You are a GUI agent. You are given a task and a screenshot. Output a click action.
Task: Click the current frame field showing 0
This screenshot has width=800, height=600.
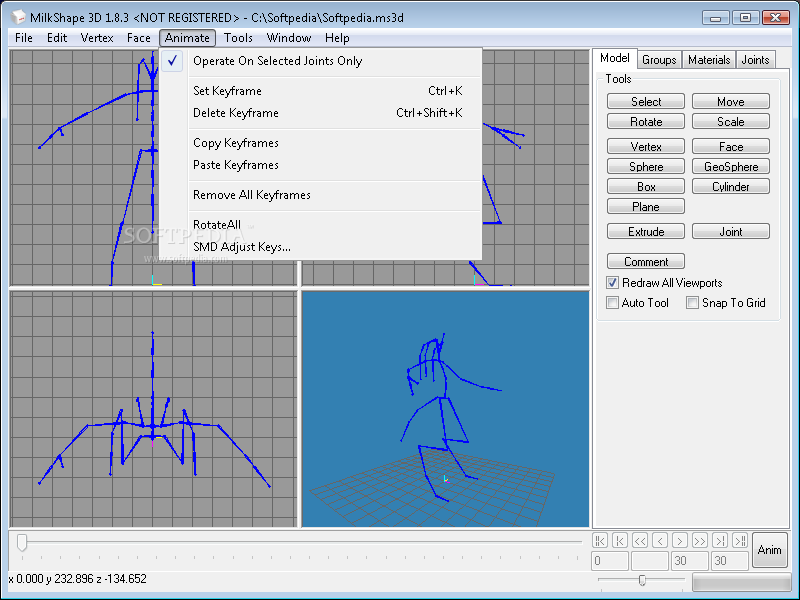610,561
